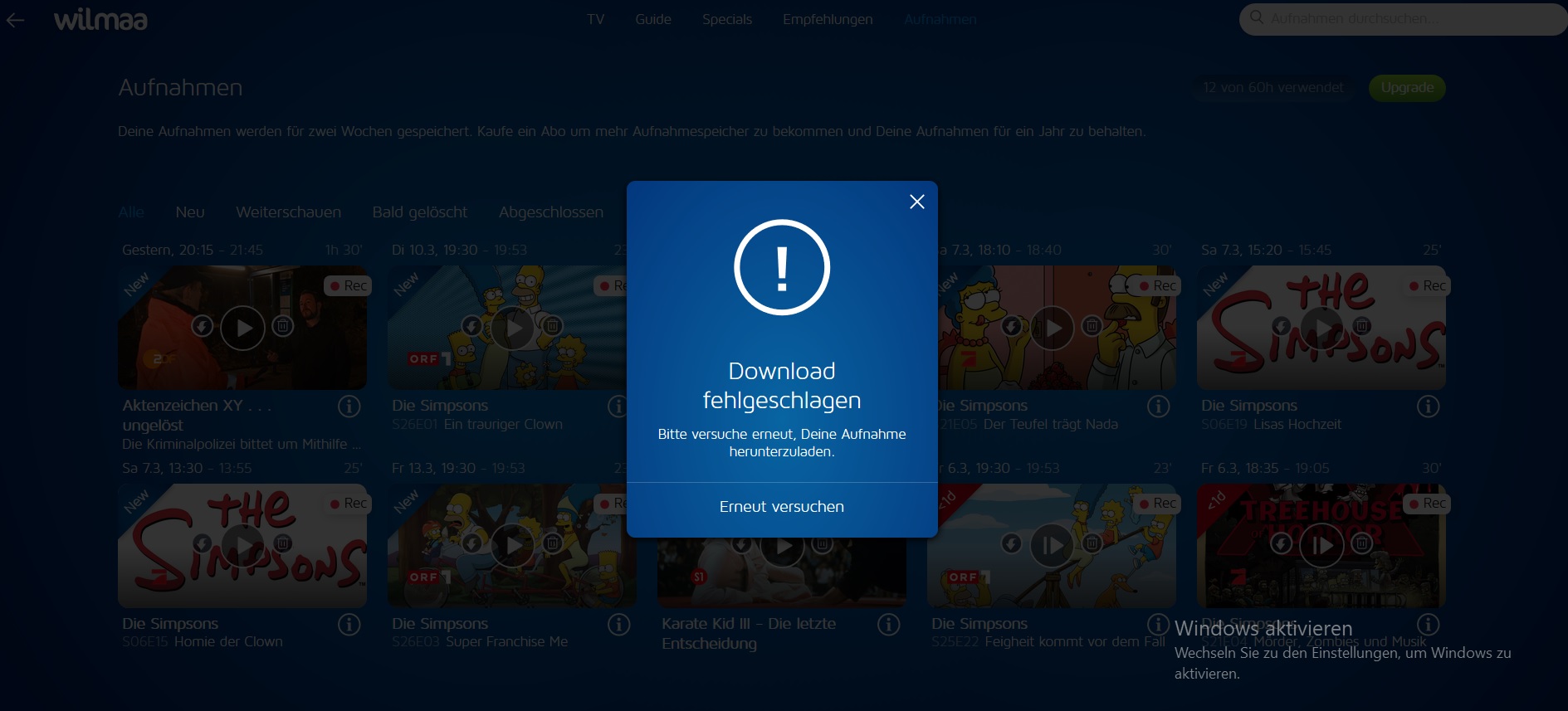1568x711 pixels.
Task: Select the Weiterschauen filter
Action: click(x=288, y=212)
